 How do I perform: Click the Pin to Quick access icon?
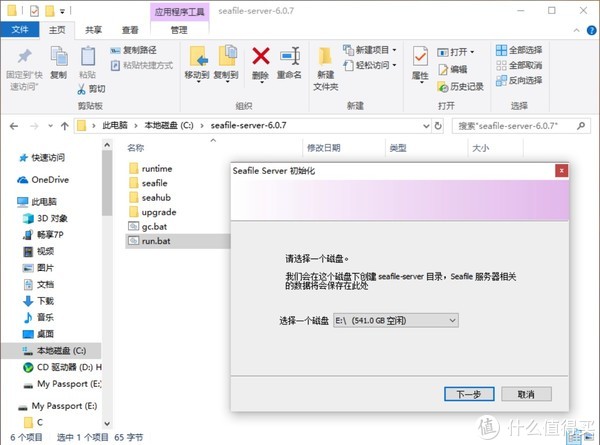24,57
